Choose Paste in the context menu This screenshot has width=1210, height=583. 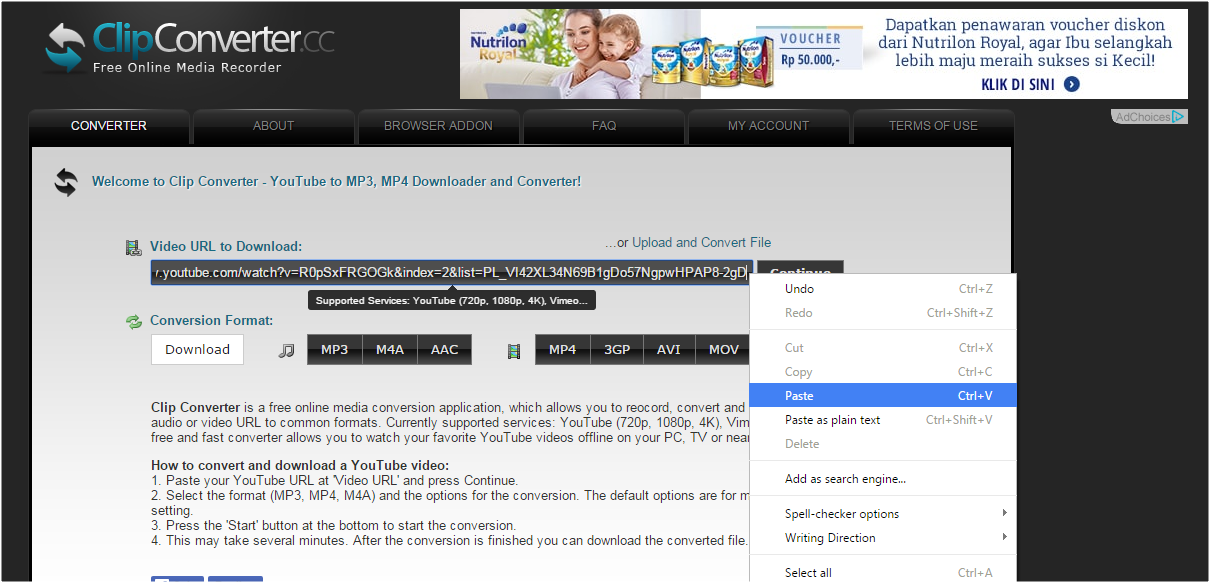pyautogui.click(x=883, y=396)
